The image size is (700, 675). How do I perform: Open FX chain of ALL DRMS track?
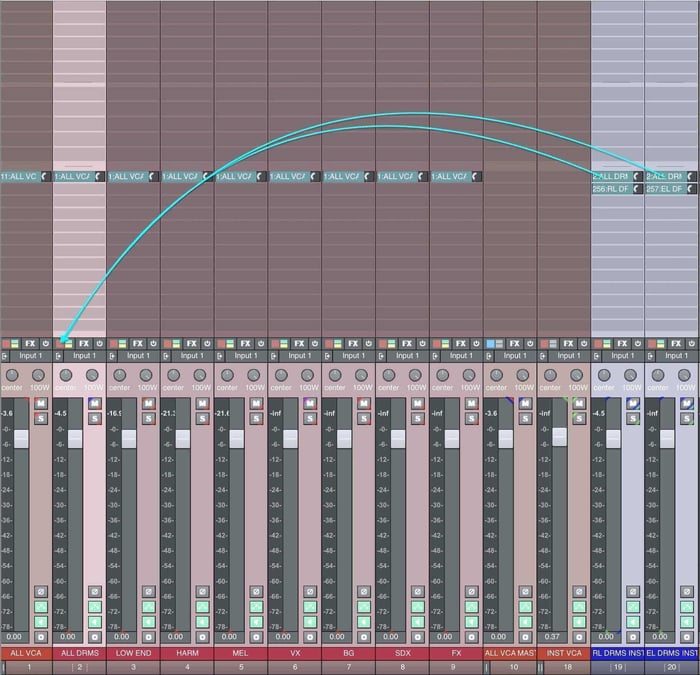(84, 343)
